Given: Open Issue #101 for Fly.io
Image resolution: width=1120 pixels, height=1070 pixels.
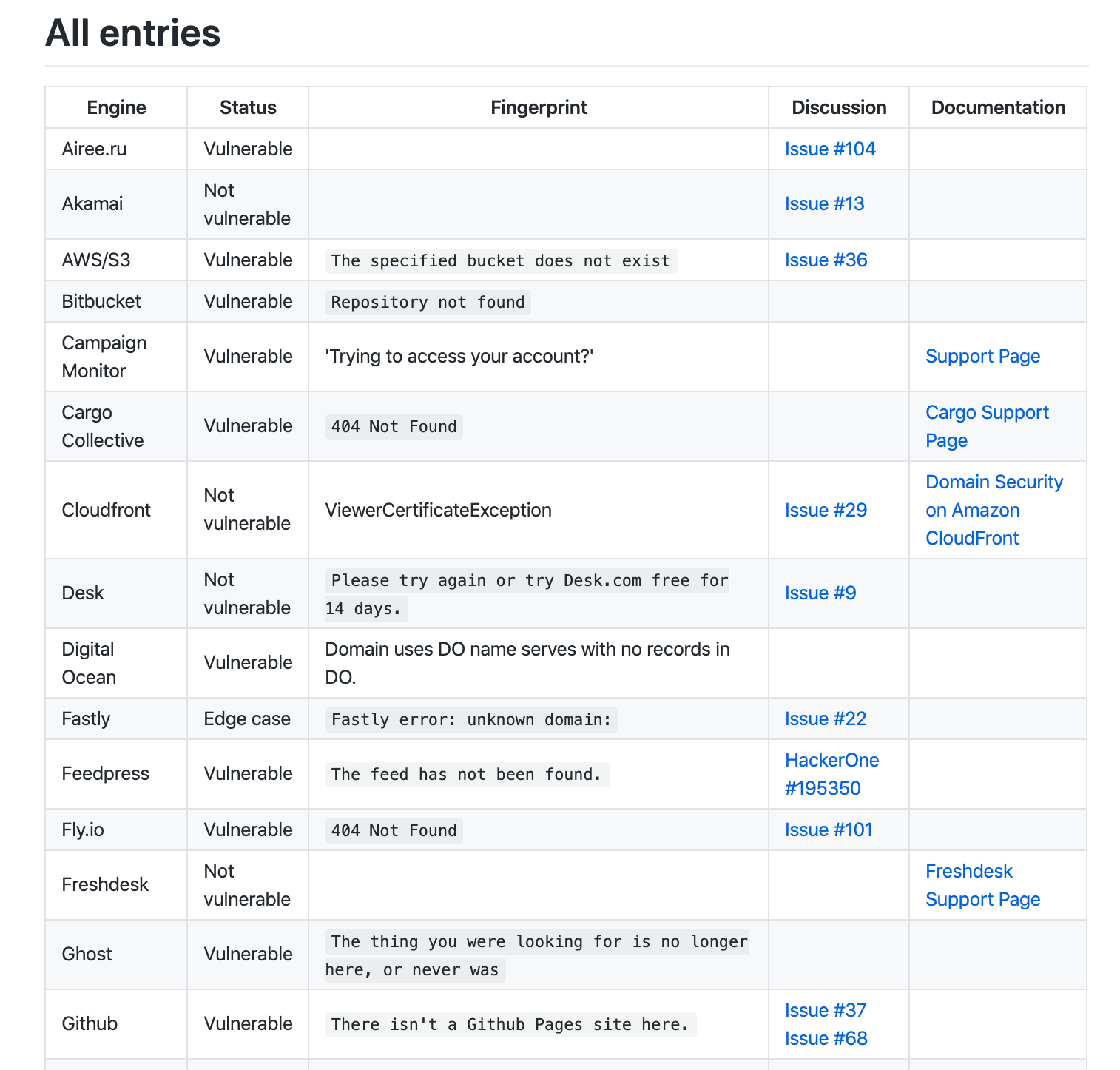Looking at the screenshot, I should tap(829, 830).
